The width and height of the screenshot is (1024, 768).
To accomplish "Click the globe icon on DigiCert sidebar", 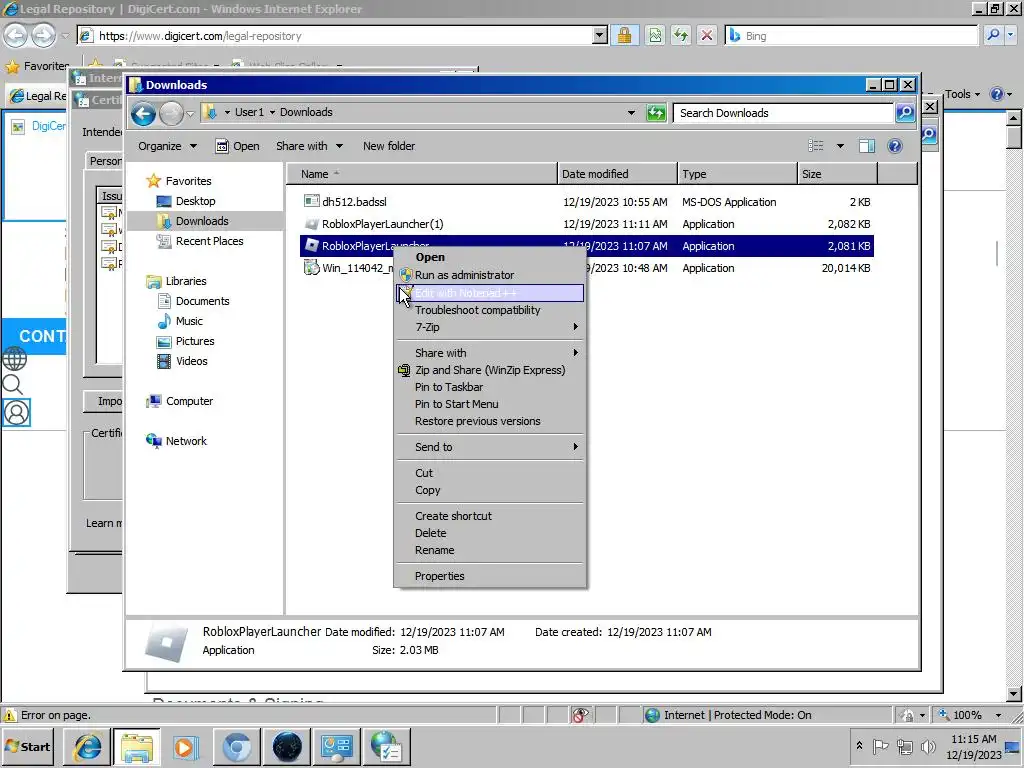I will (x=14, y=359).
